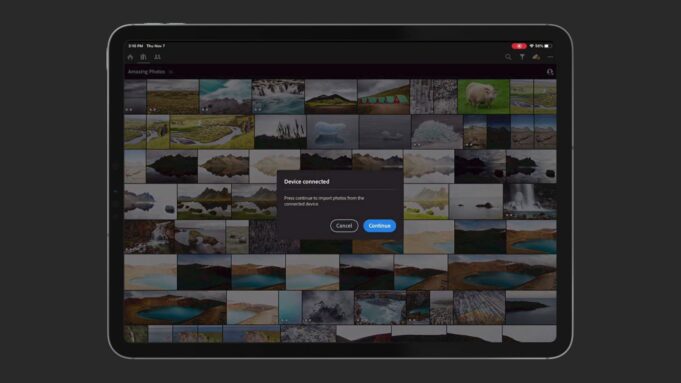The height and width of the screenshot is (383, 681).
Task: Click the Cancel button in dialog
Action: click(x=344, y=226)
